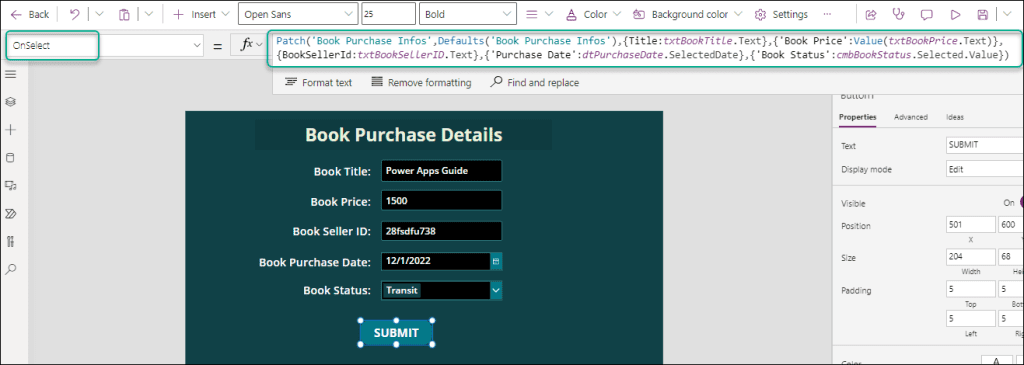Open the more options ellipsis

click(x=827, y=14)
